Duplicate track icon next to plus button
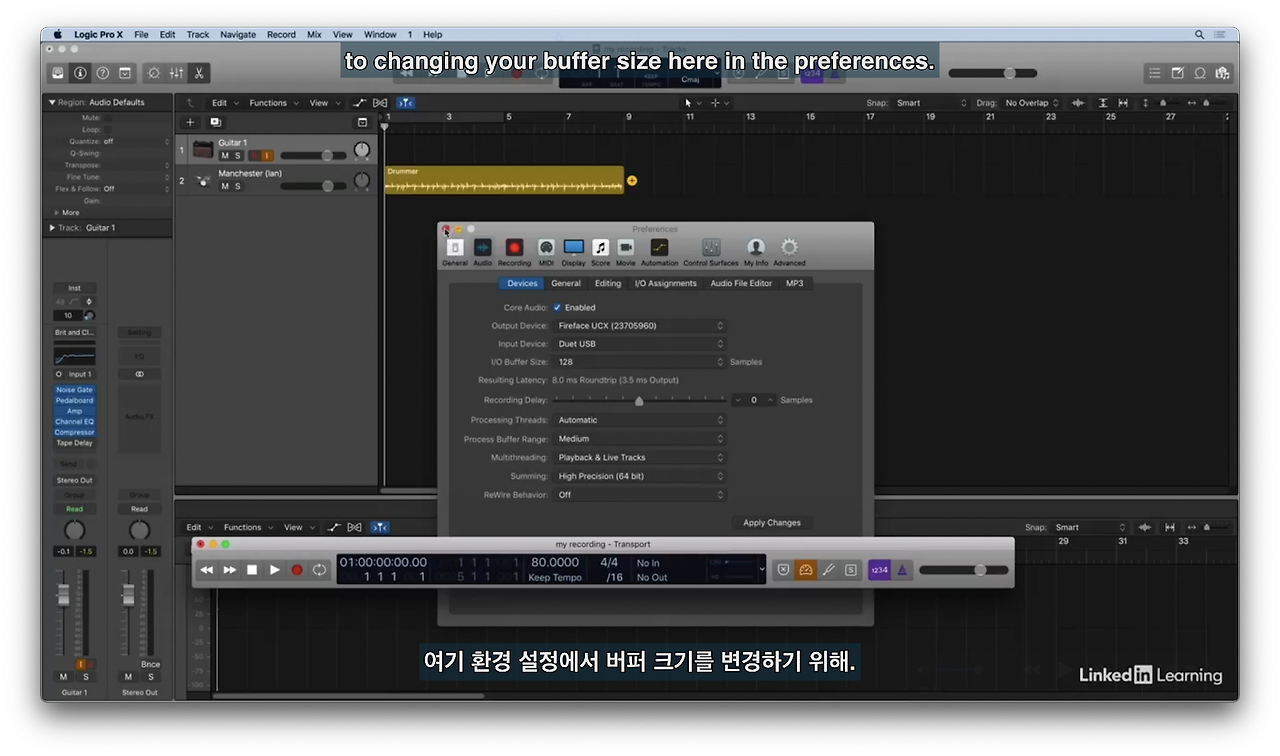This screenshot has height=756, width=1280. (x=215, y=122)
